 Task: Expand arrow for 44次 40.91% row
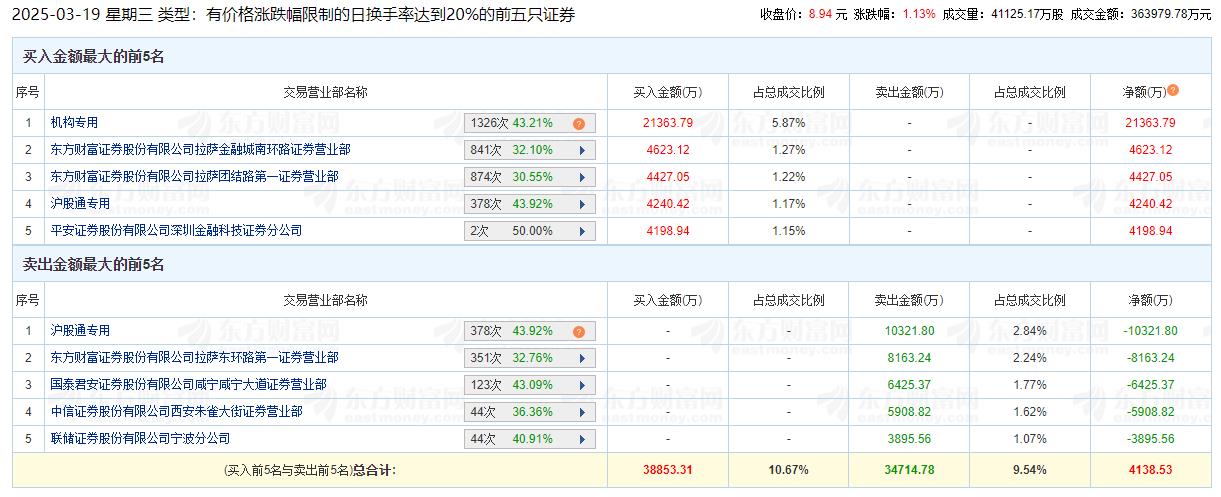pyautogui.click(x=581, y=439)
